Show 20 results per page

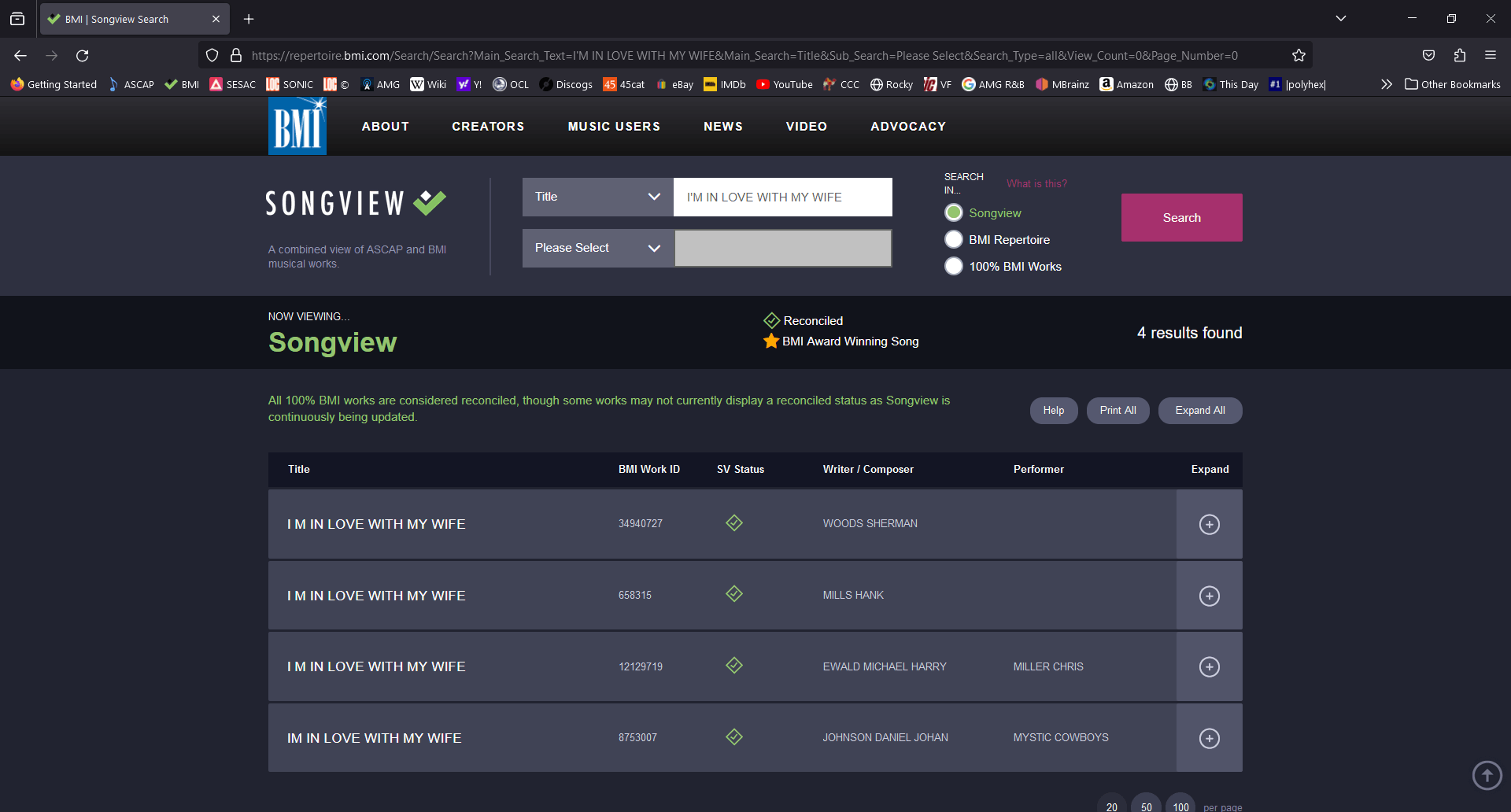[x=1111, y=806]
